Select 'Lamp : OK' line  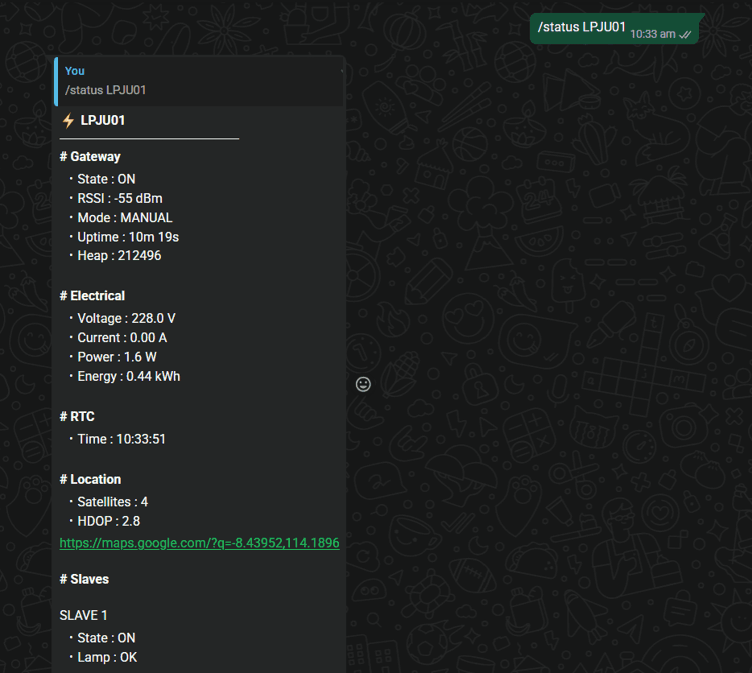tap(107, 657)
